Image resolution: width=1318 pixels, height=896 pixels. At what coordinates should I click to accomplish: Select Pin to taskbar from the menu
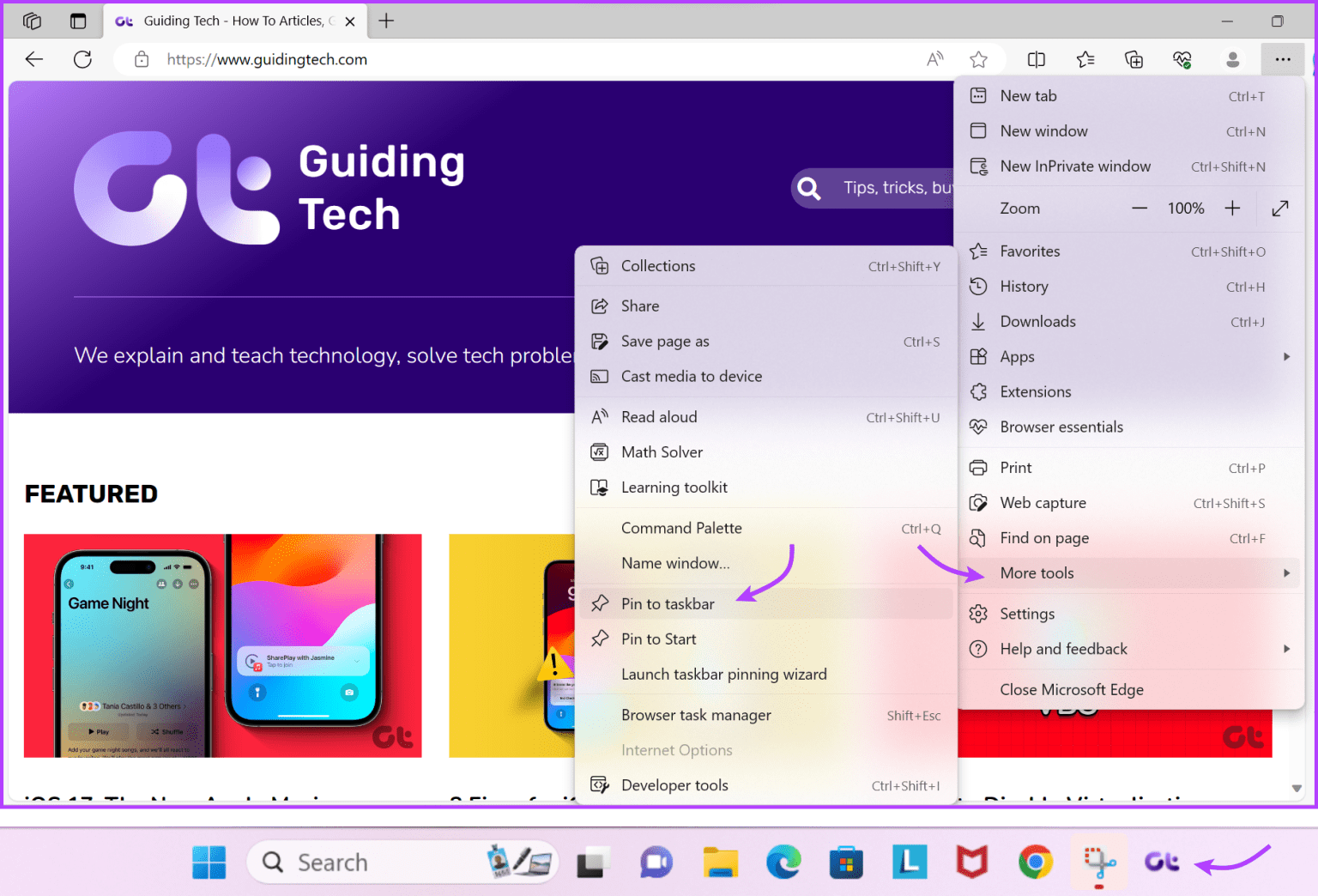coord(667,603)
